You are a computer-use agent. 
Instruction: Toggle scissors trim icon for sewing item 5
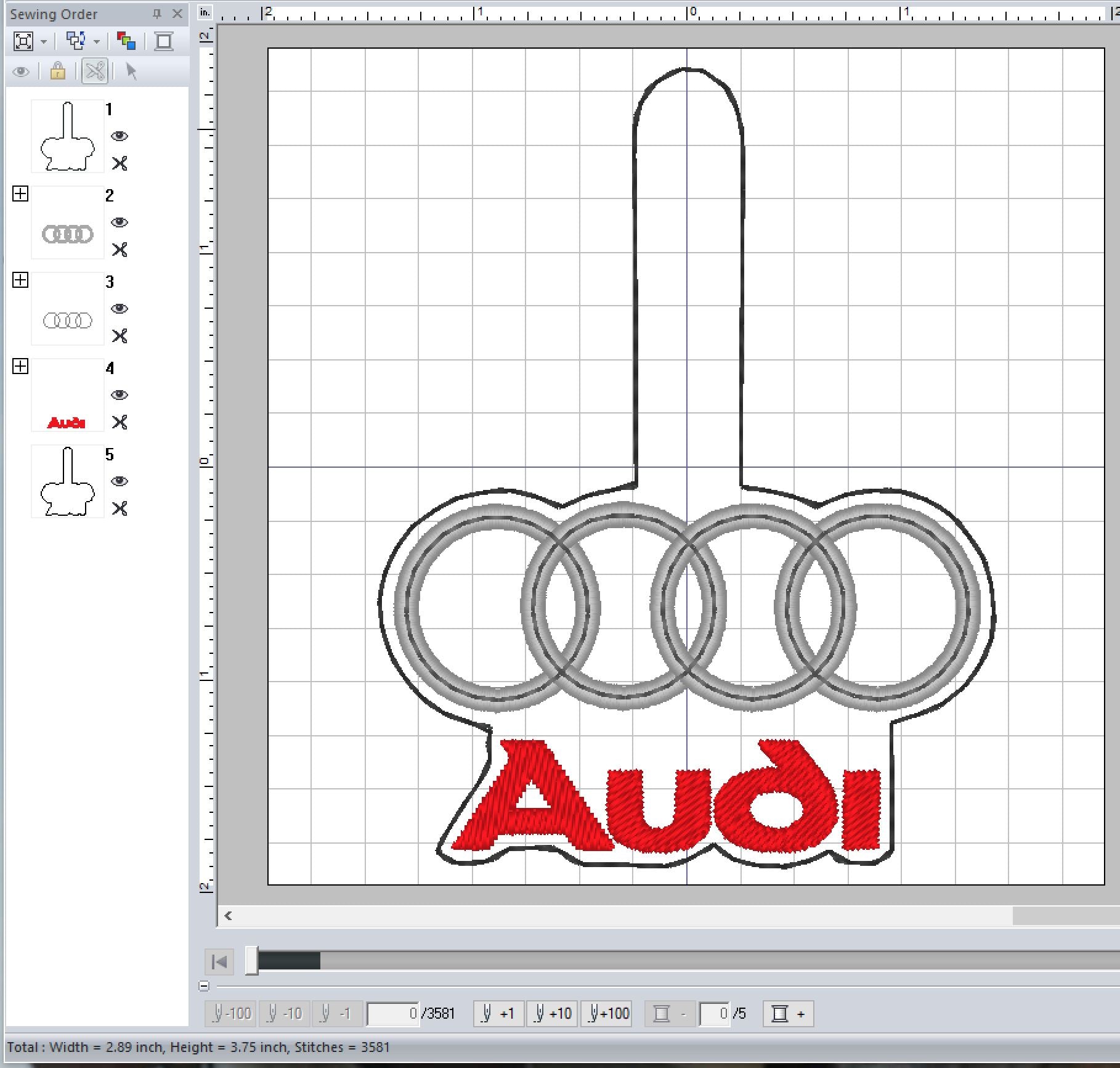[x=120, y=508]
